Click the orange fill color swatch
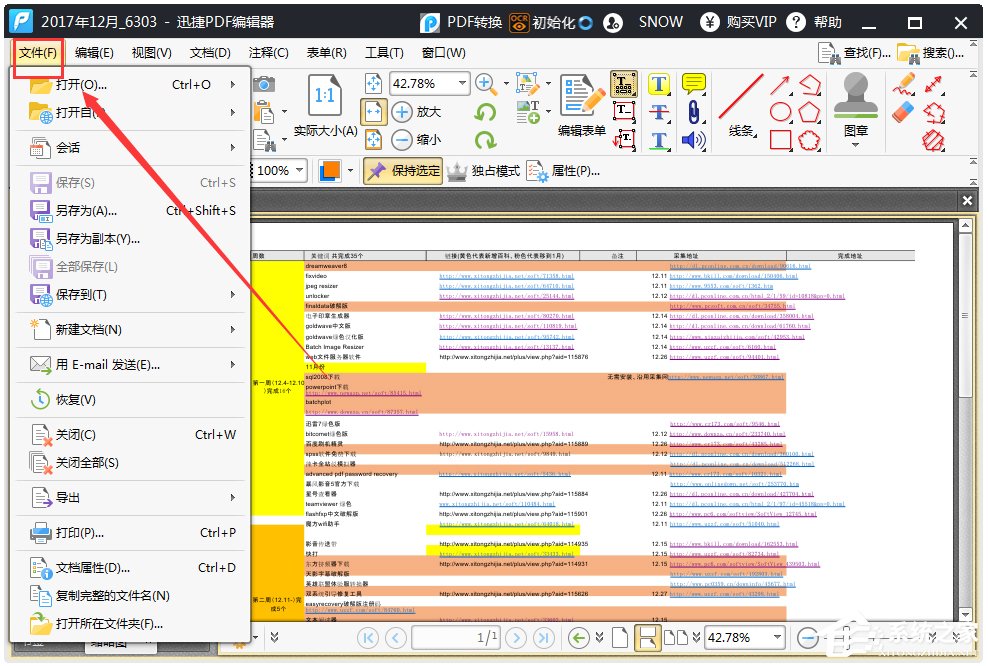The width and height of the screenshot is (988, 666). (329, 171)
